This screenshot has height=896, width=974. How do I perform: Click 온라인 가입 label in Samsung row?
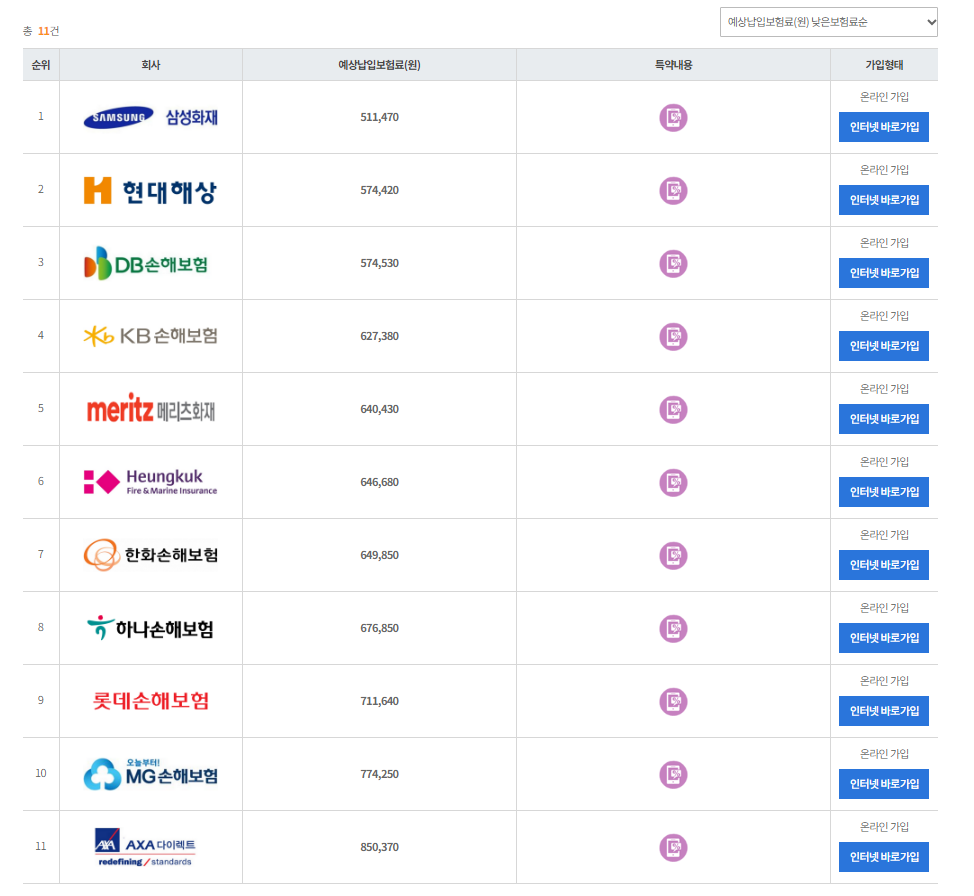[884, 97]
